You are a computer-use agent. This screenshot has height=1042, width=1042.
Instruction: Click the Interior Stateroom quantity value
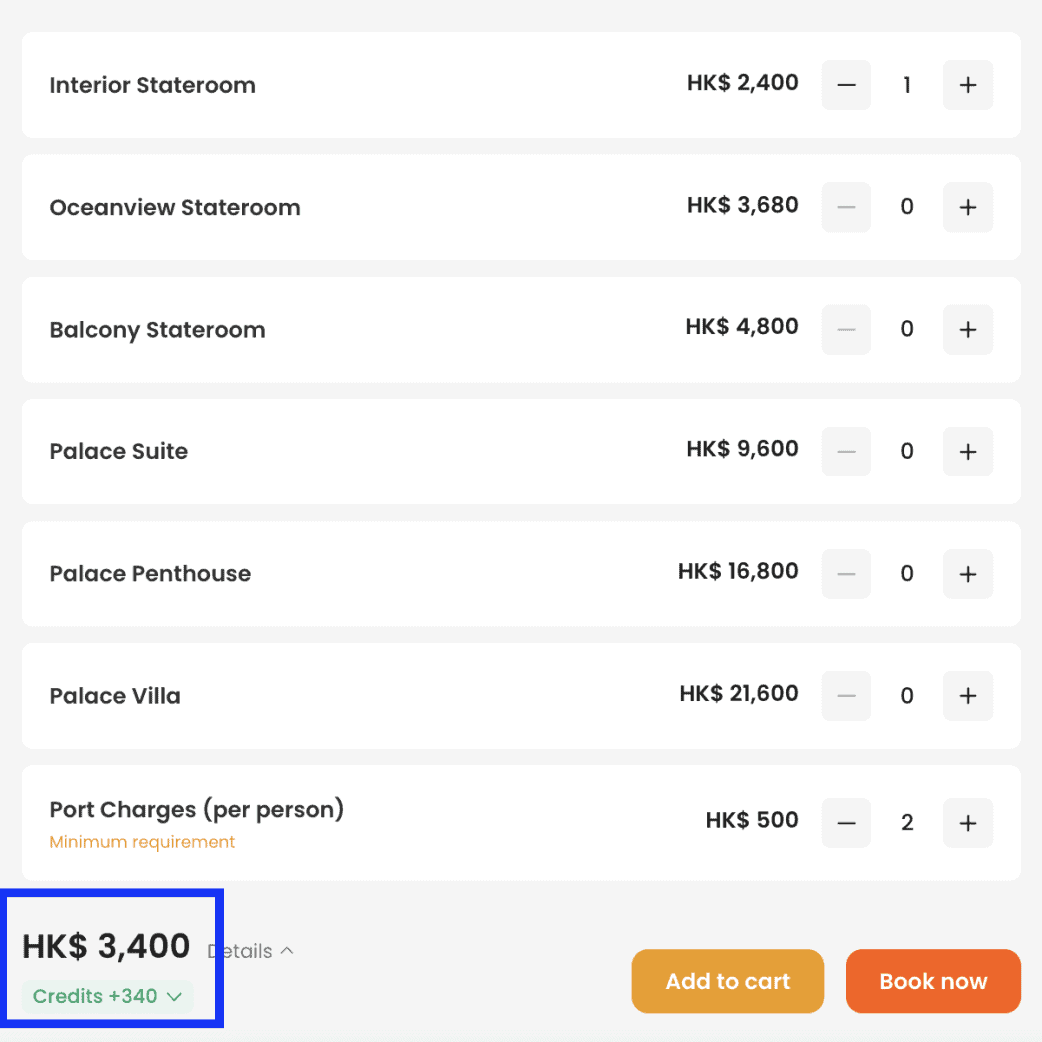click(907, 85)
